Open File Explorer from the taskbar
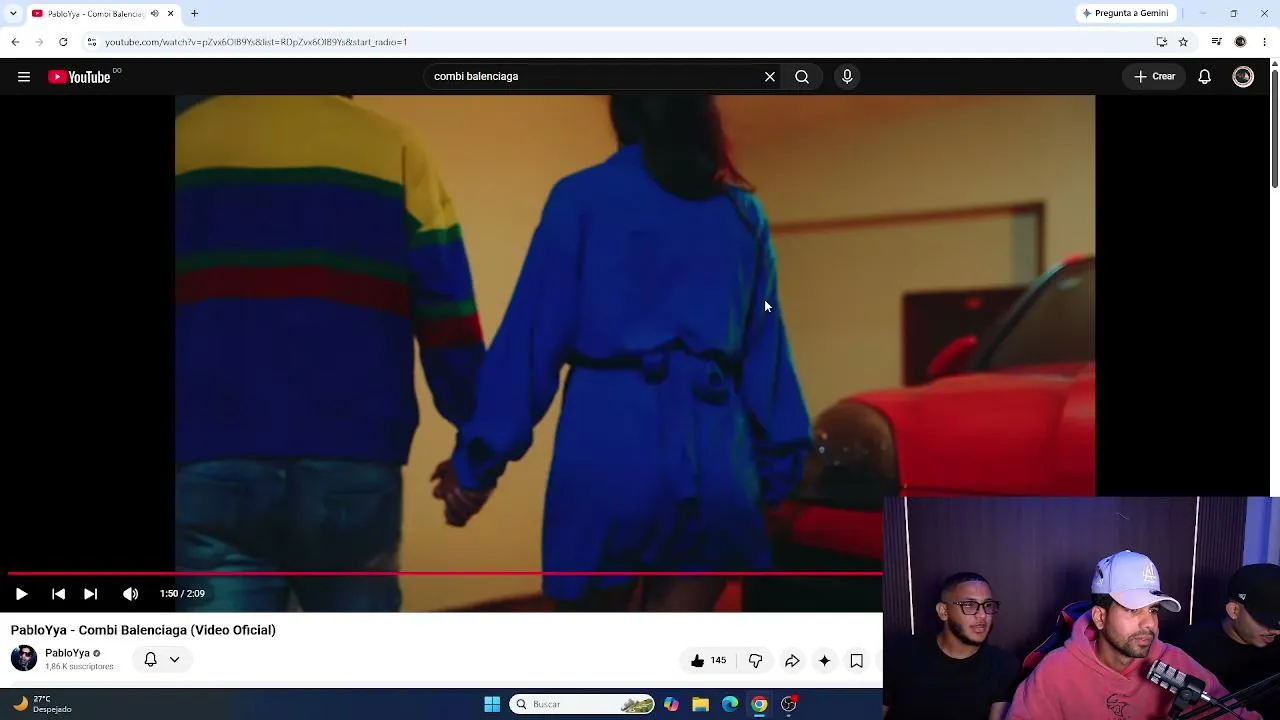Viewport: 1280px width, 720px height. click(700, 704)
